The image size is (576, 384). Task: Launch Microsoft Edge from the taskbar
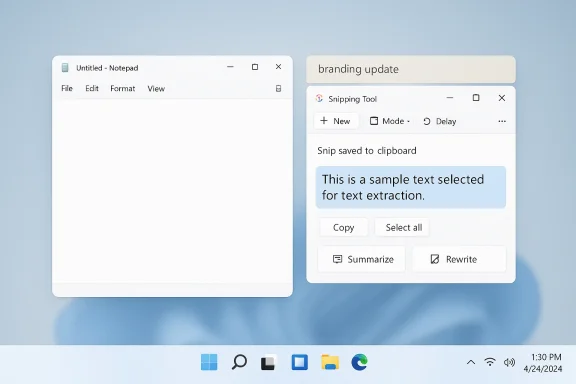pyautogui.click(x=359, y=362)
